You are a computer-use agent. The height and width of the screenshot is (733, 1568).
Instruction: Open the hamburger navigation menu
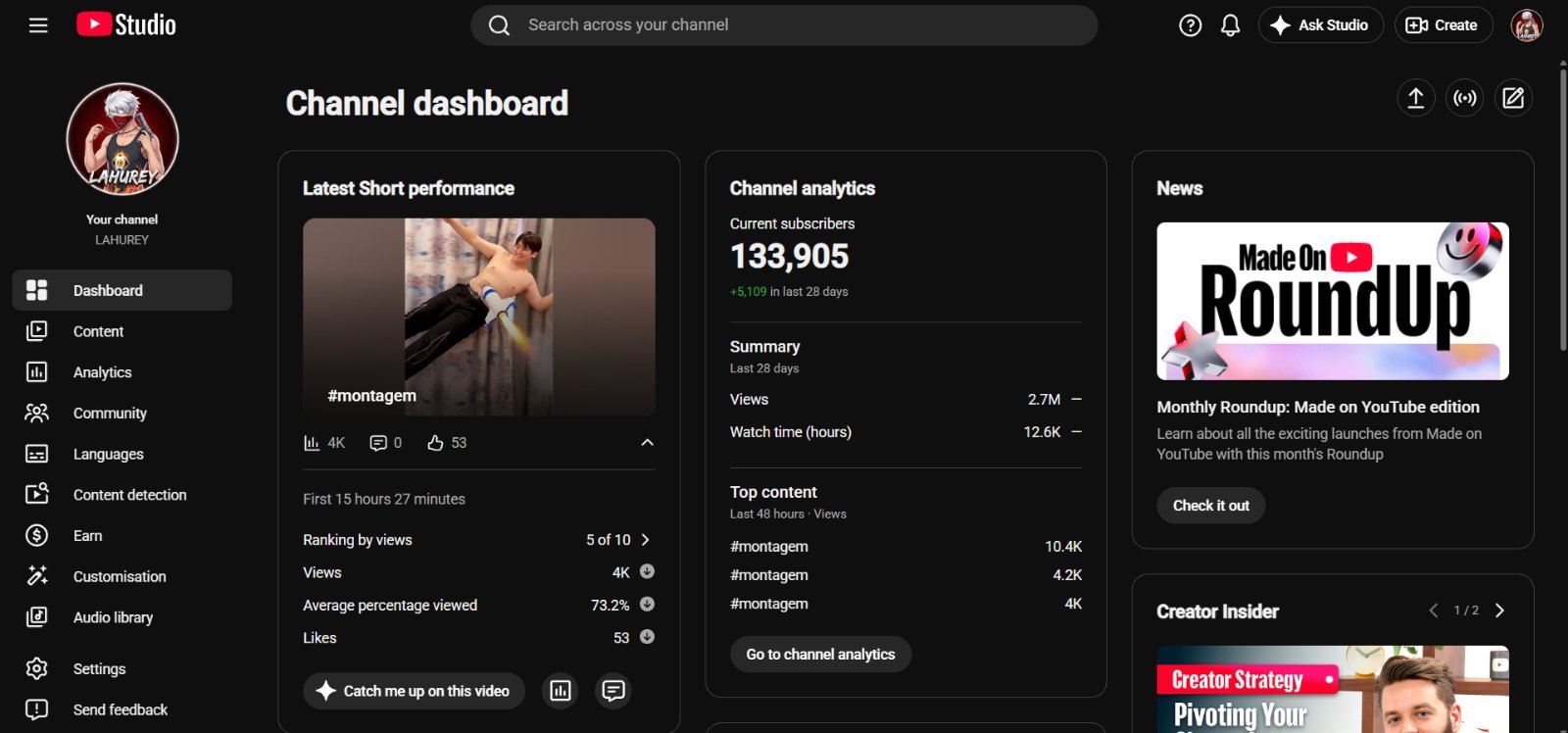click(38, 25)
